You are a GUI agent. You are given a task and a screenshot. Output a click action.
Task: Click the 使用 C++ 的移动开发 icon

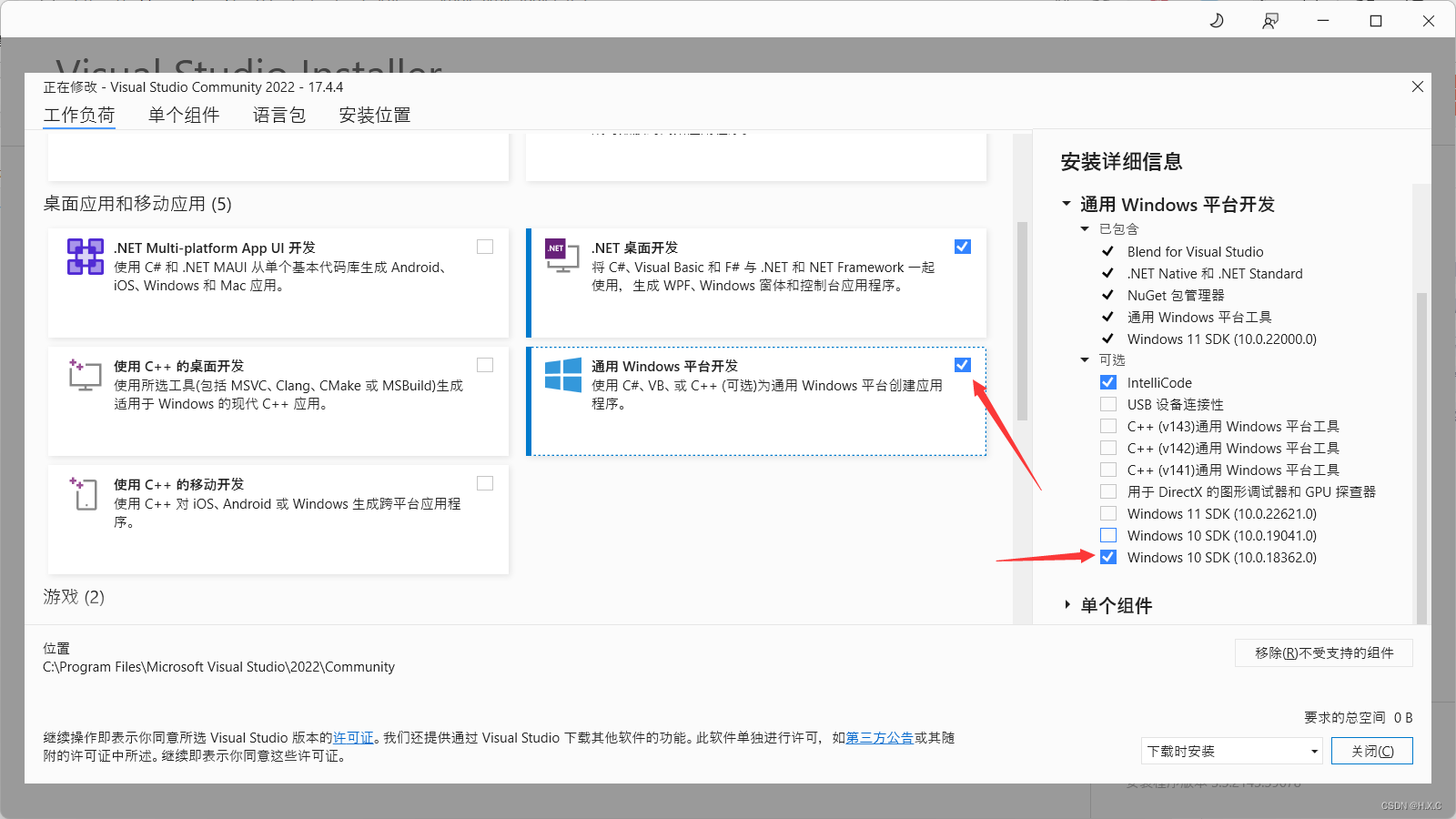[x=84, y=493]
